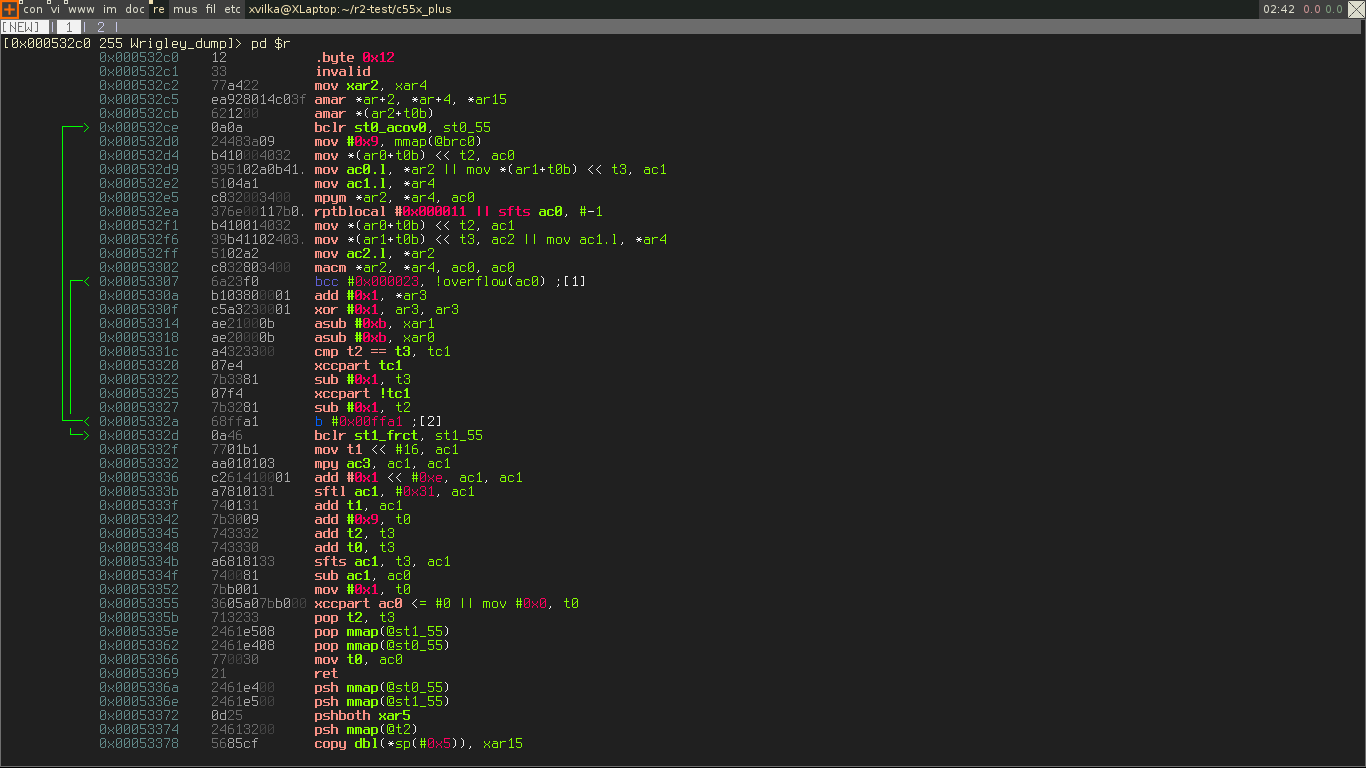Click "xccpart tc1" at 0x00053320
This screenshot has width=1366, height=768.
click(x=359, y=365)
